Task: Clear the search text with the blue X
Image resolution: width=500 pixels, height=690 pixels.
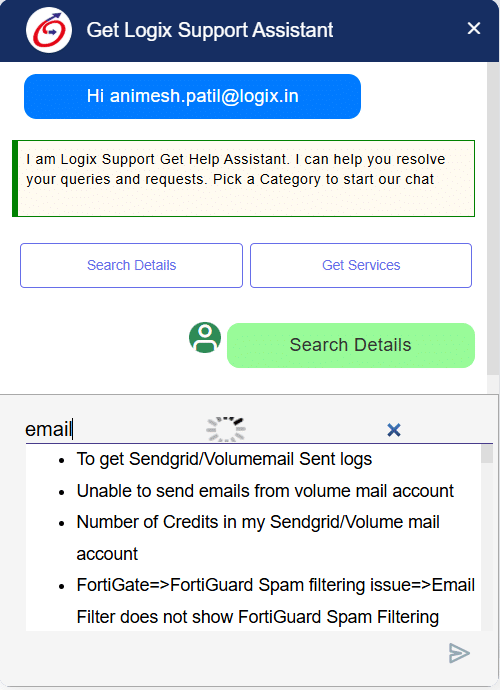Action: pyautogui.click(x=393, y=429)
